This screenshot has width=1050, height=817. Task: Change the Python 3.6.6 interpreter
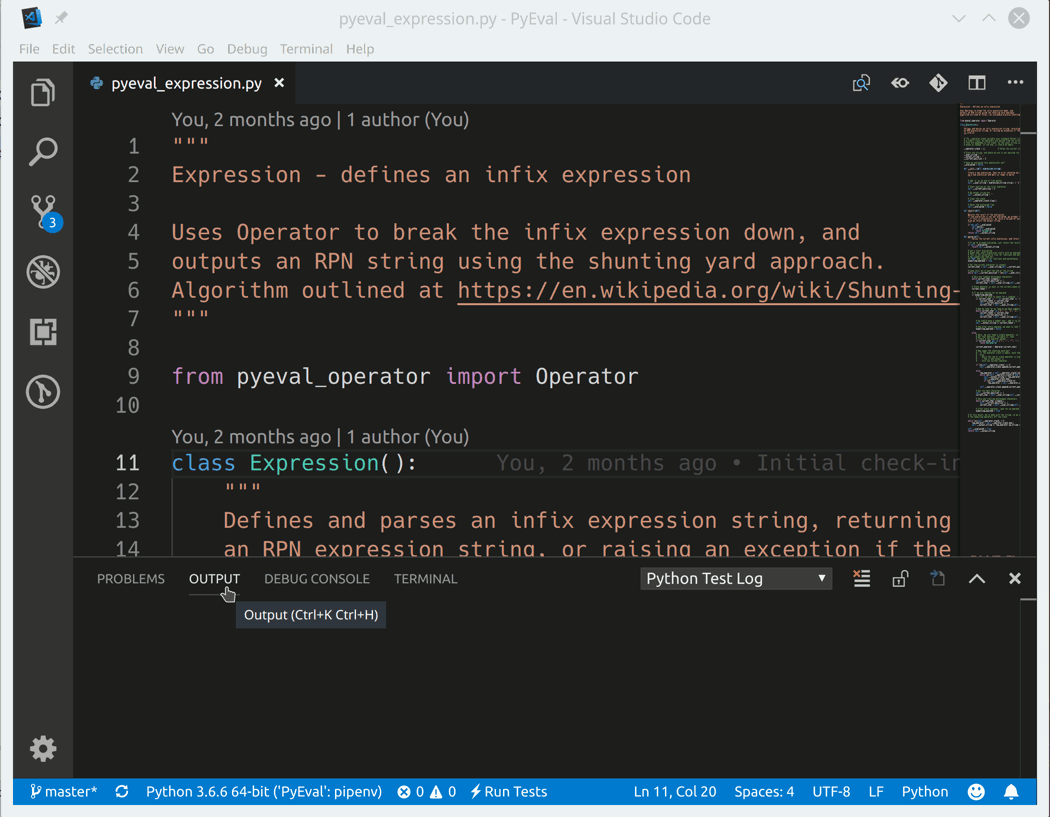click(x=264, y=791)
